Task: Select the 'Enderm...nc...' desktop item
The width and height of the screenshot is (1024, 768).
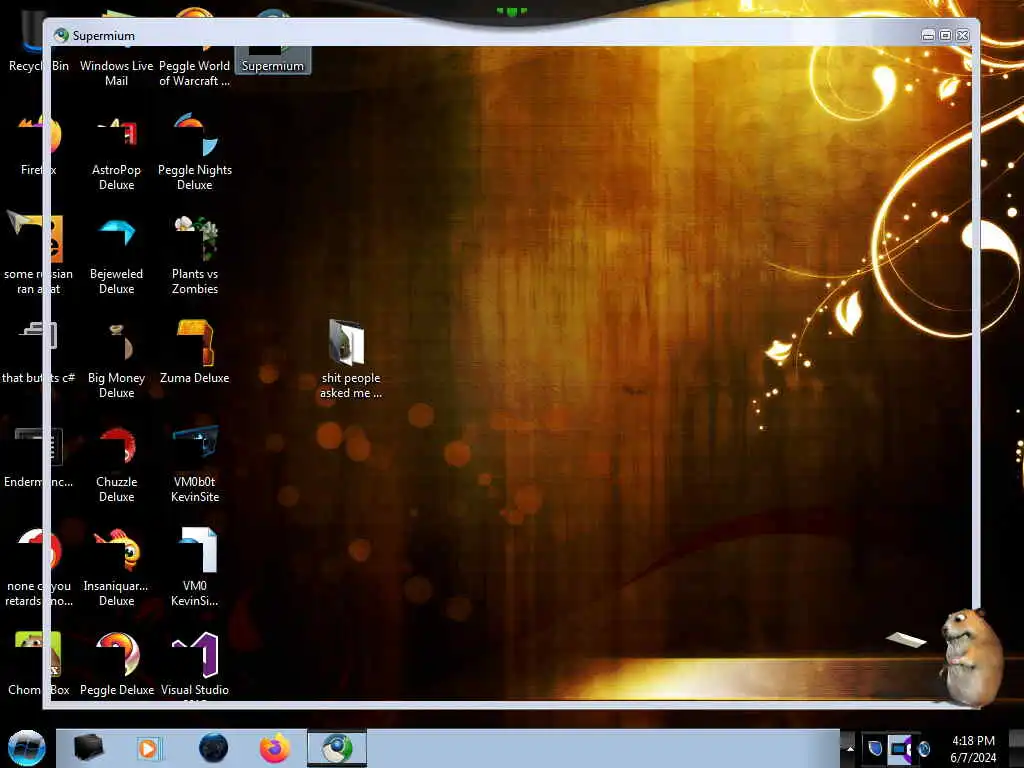Action: (39, 457)
